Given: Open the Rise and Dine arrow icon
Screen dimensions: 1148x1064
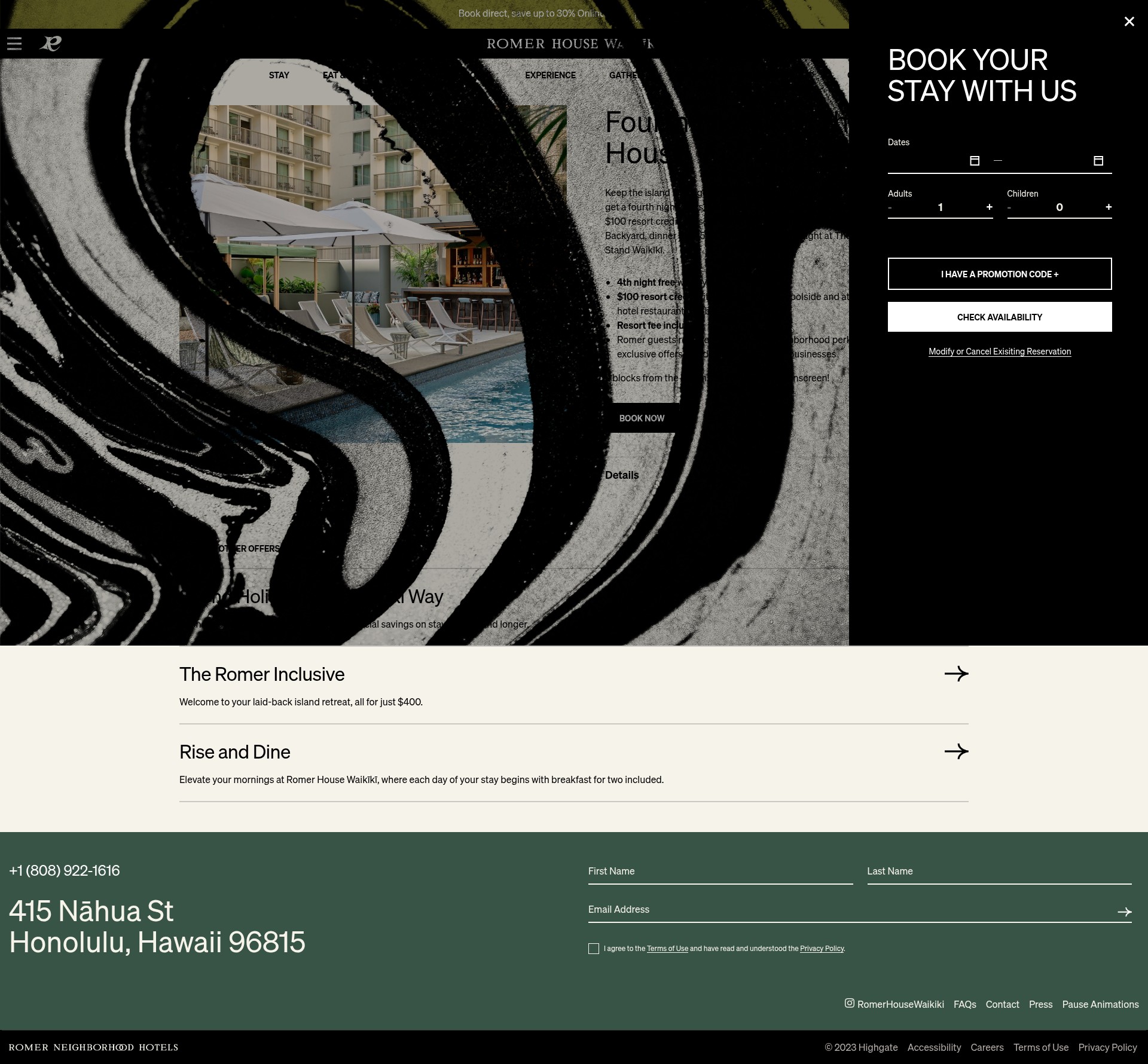Looking at the screenshot, I should [956, 751].
